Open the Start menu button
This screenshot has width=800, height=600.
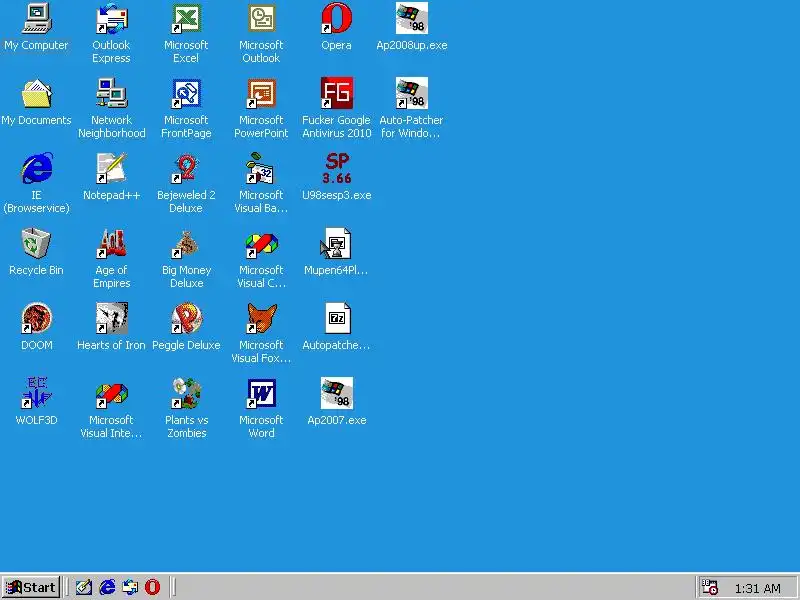pos(31,587)
